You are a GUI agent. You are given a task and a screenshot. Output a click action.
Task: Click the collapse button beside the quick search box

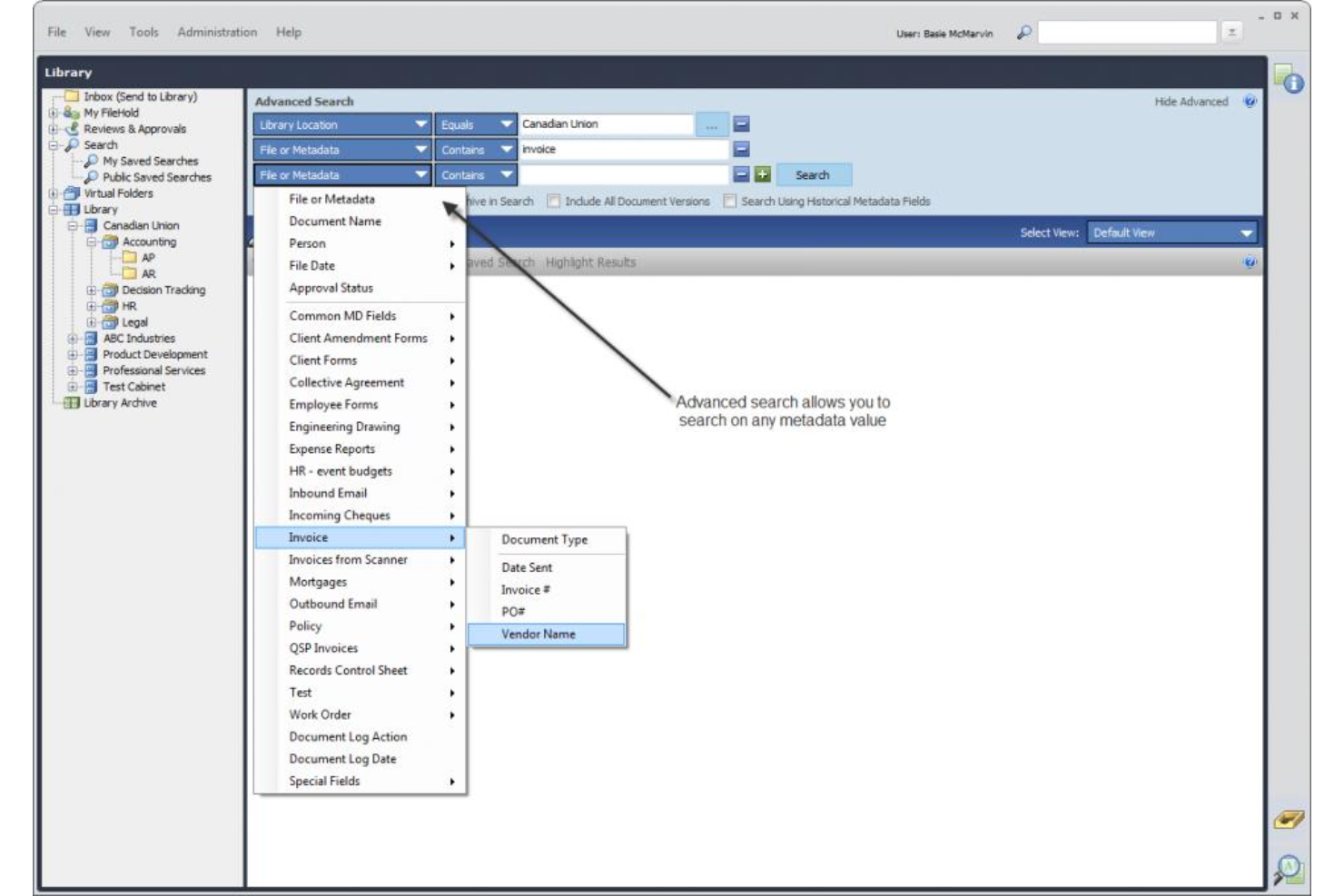click(x=1231, y=33)
